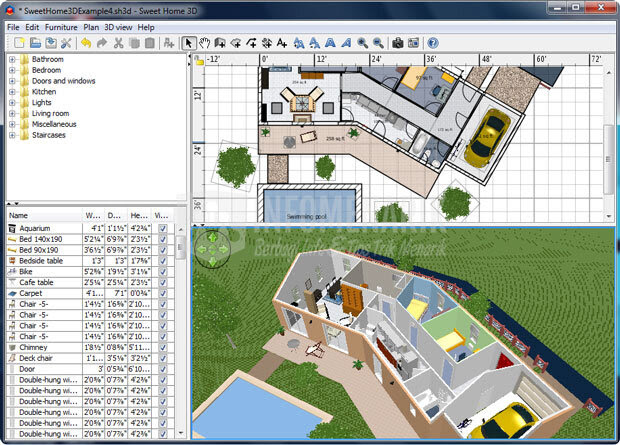
Task: Open Preferences from the tools icon
Action: pyautogui.click(x=66, y=43)
